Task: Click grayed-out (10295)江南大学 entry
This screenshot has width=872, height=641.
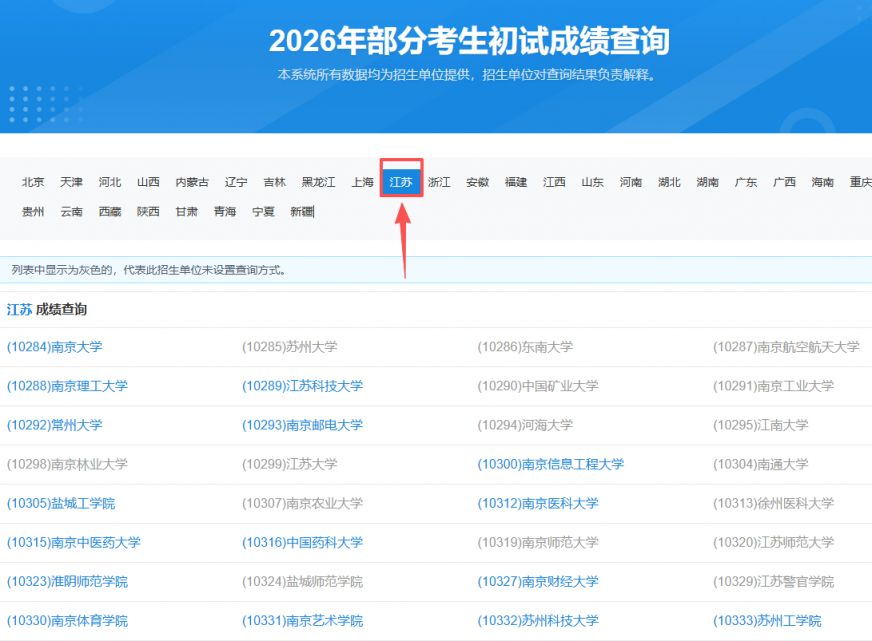Action: [x=761, y=425]
